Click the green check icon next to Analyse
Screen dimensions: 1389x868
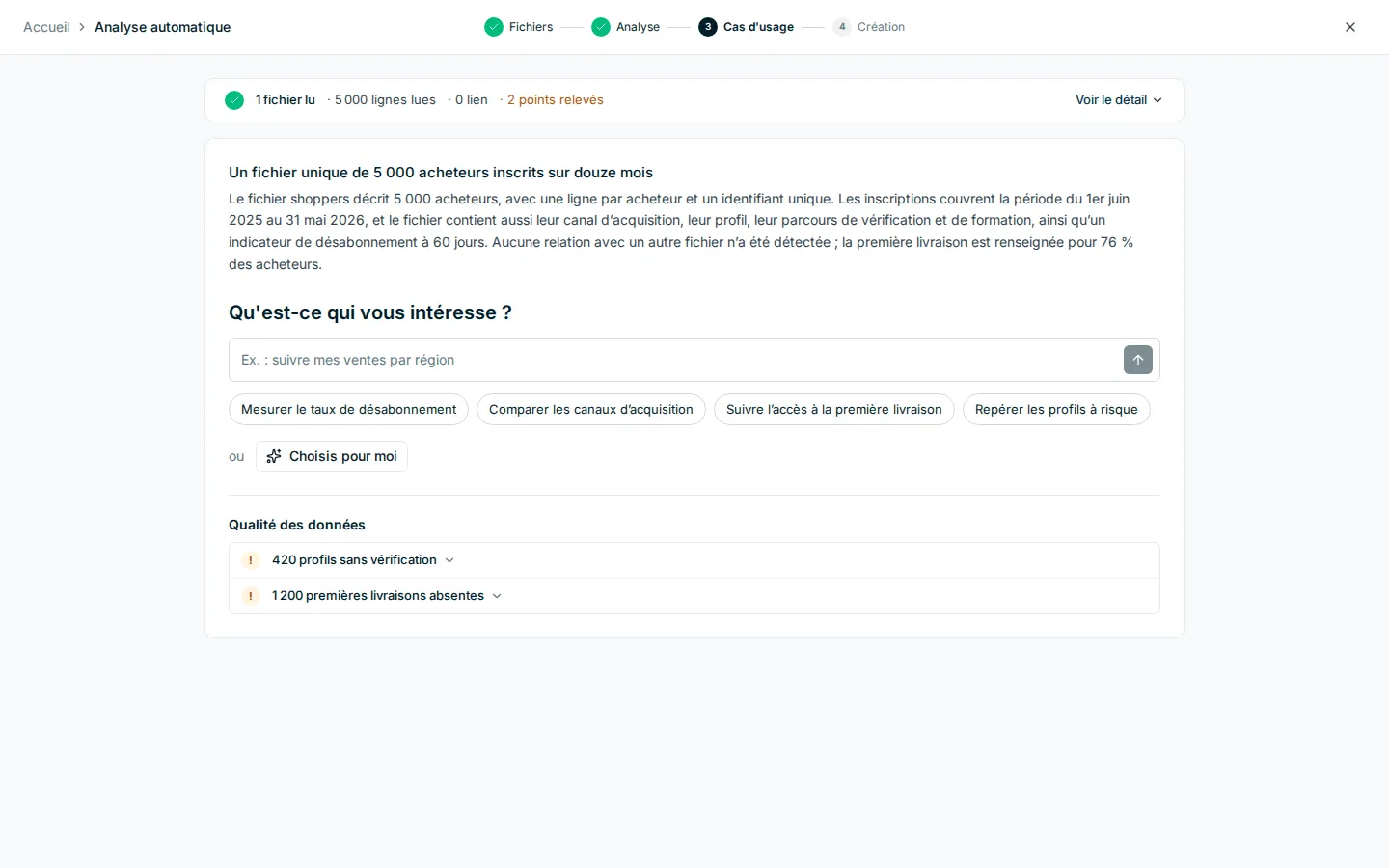[x=601, y=27]
